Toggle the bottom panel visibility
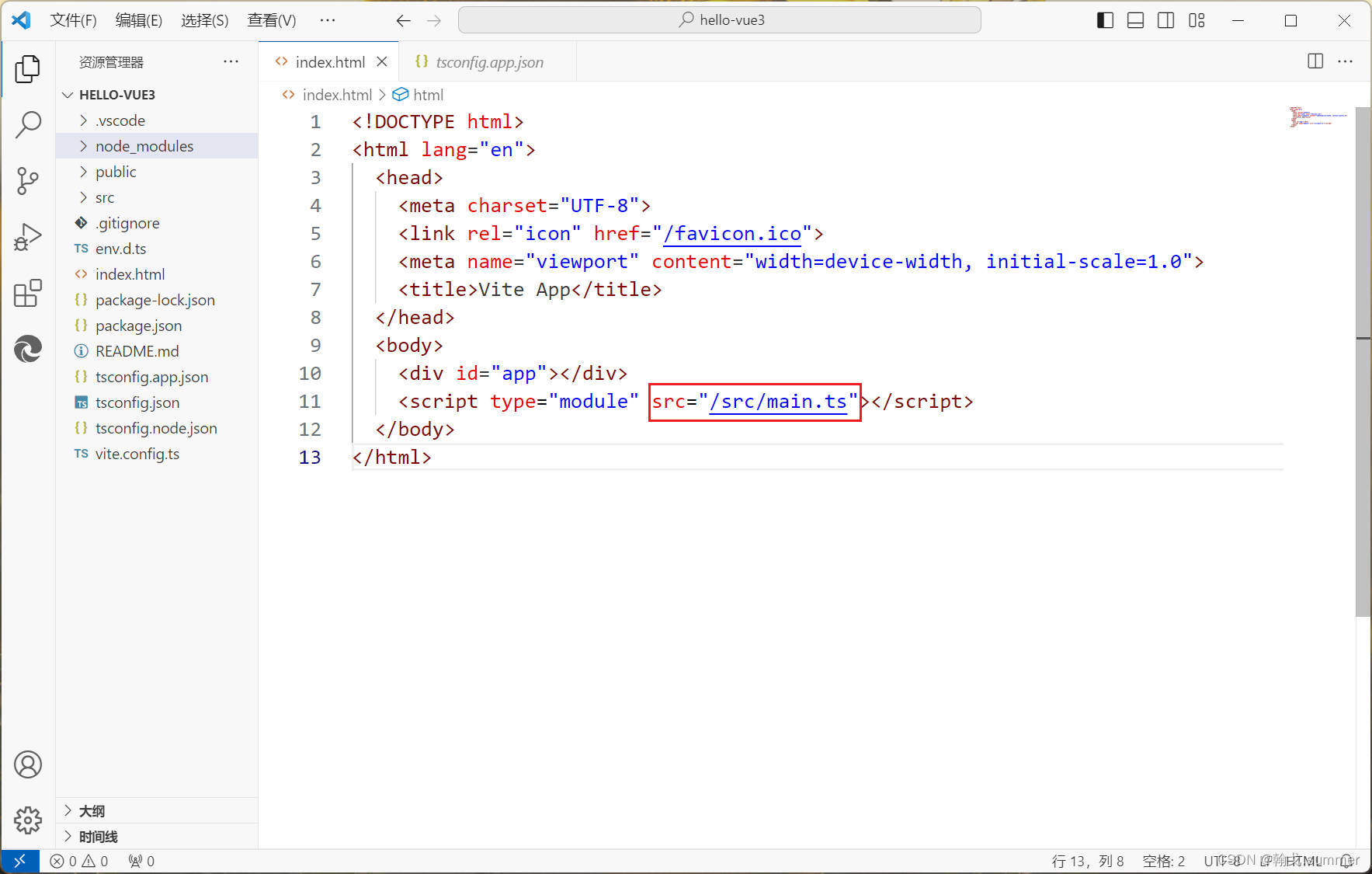1372x874 pixels. [1135, 20]
